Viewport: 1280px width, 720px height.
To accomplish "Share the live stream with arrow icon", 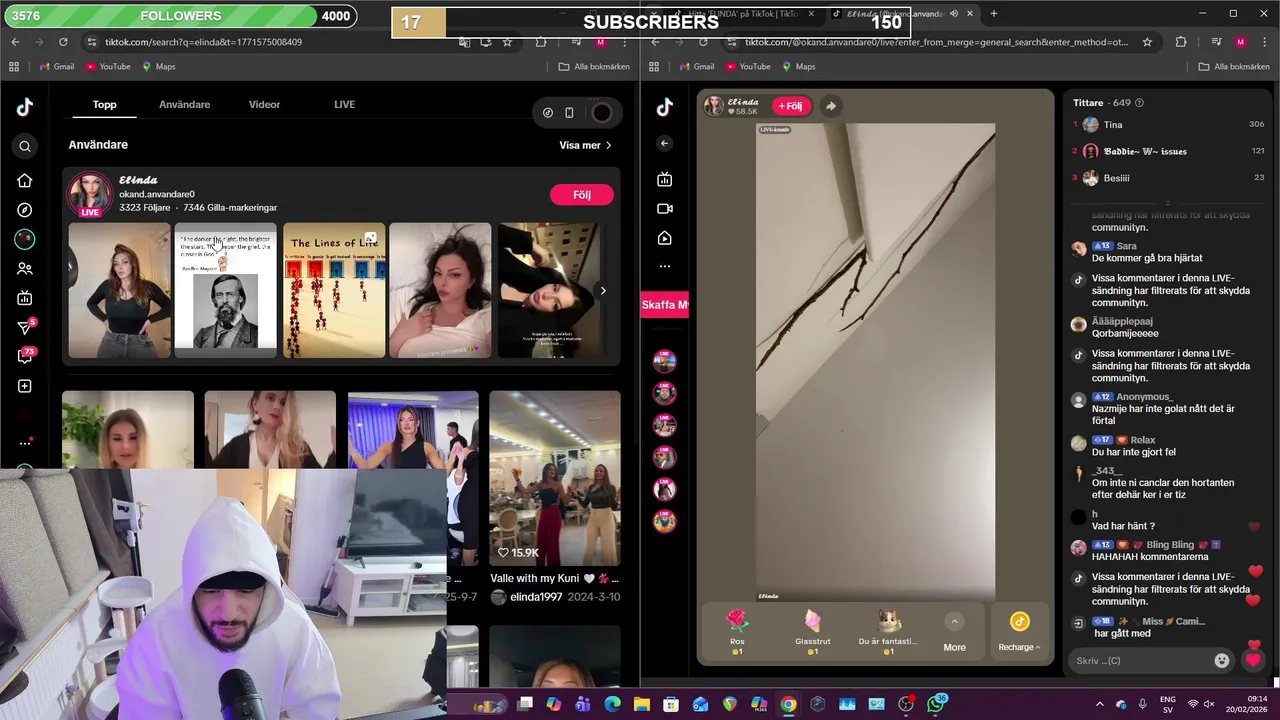I will point(831,106).
